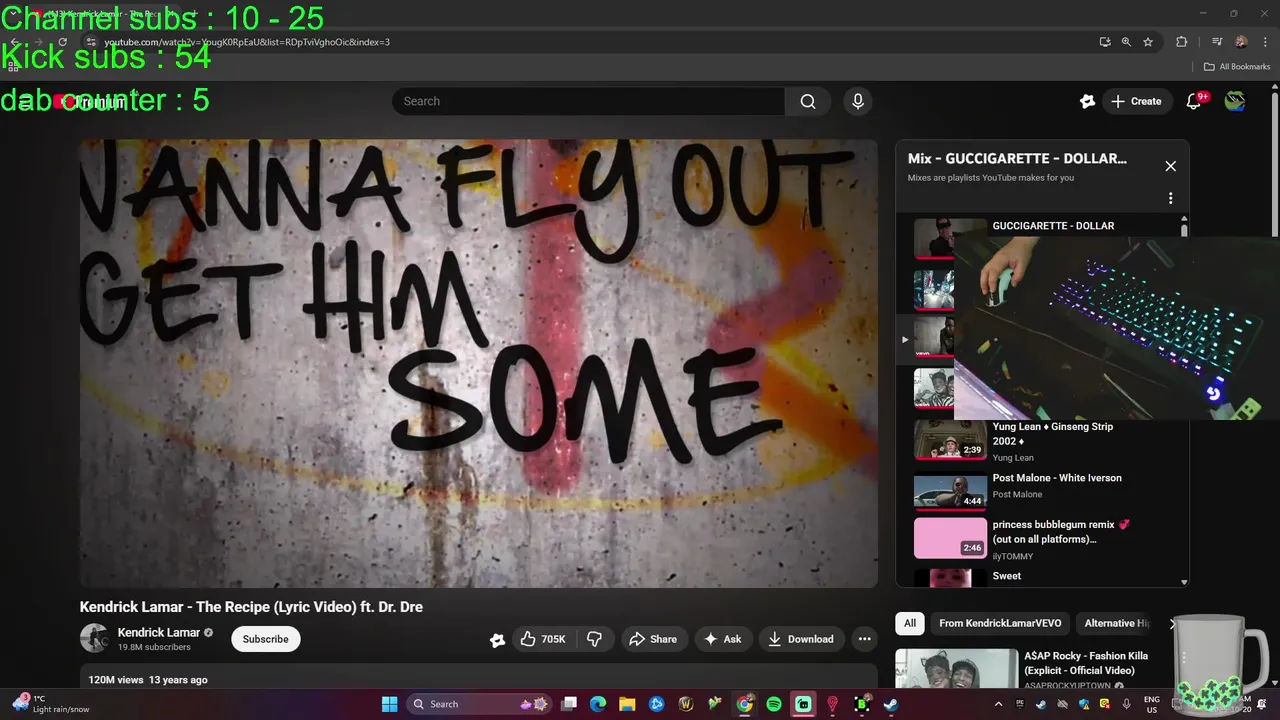Open World of Warcraft taskbar icon
Viewport: 1280px width, 720px height.
pos(686,704)
